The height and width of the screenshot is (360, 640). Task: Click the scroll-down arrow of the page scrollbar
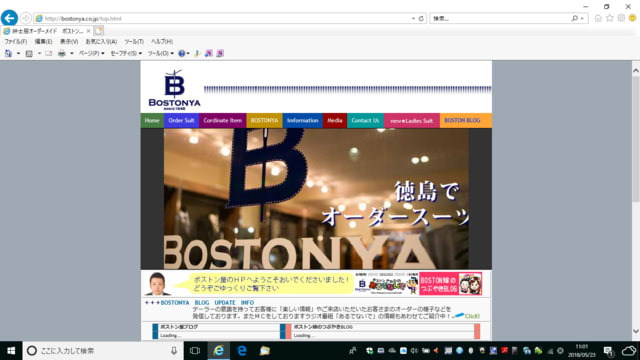coord(636,331)
